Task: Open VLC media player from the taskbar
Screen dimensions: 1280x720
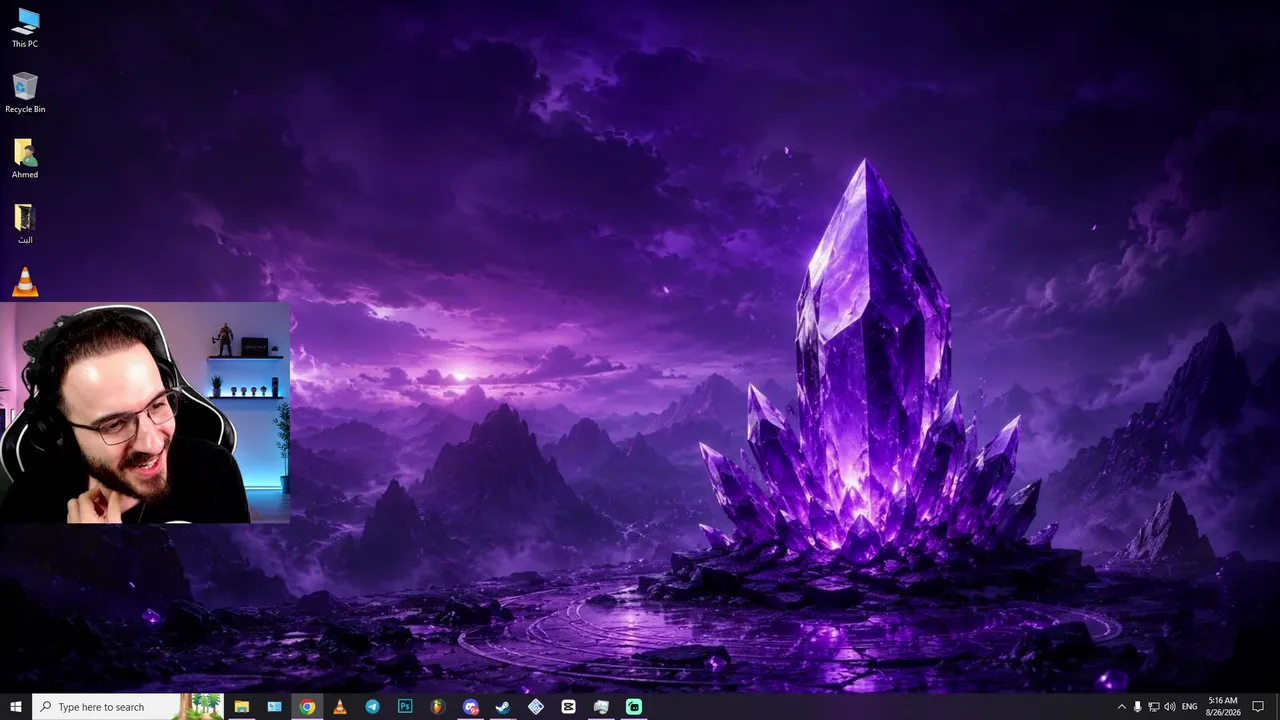Action: coord(339,707)
